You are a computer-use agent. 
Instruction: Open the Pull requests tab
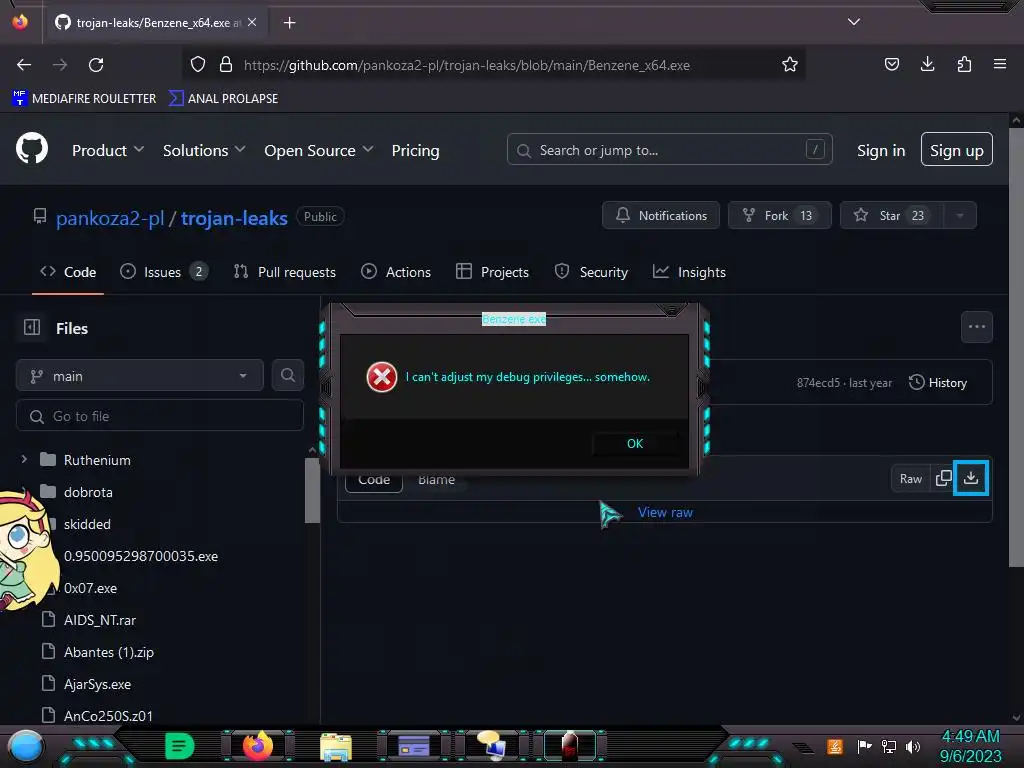pyautogui.click(x=285, y=272)
